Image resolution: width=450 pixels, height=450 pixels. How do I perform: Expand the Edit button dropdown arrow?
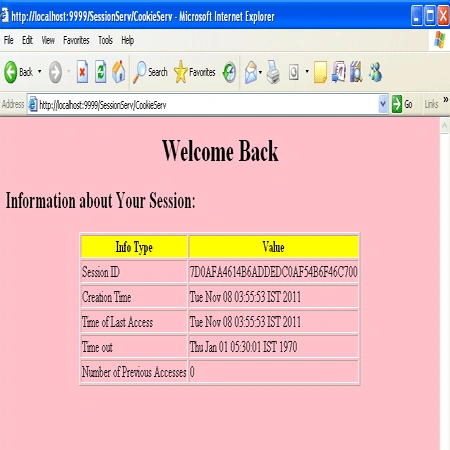(307, 71)
